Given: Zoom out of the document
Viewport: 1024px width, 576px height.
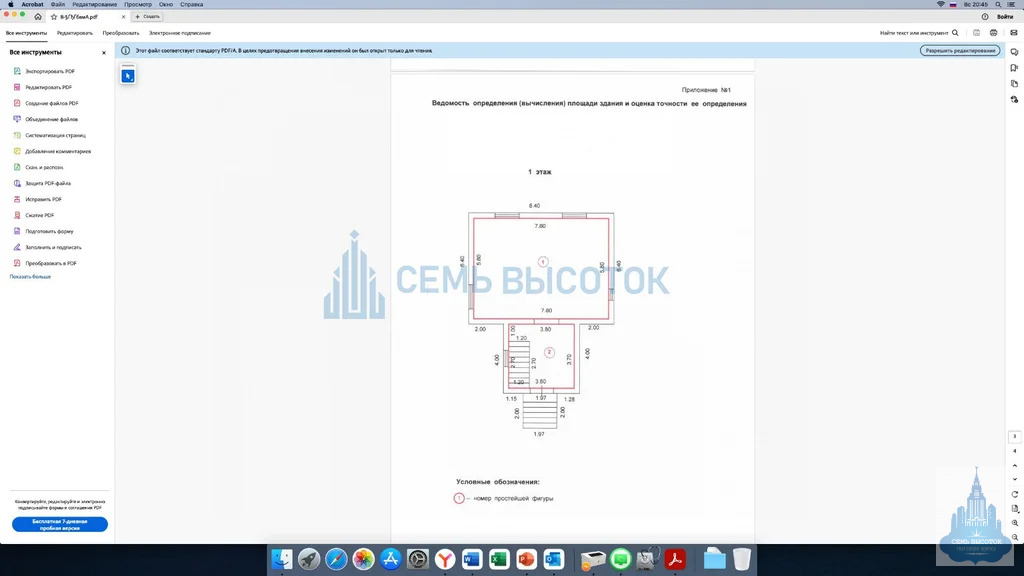Looking at the screenshot, I should pyautogui.click(x=1015, y=537).
